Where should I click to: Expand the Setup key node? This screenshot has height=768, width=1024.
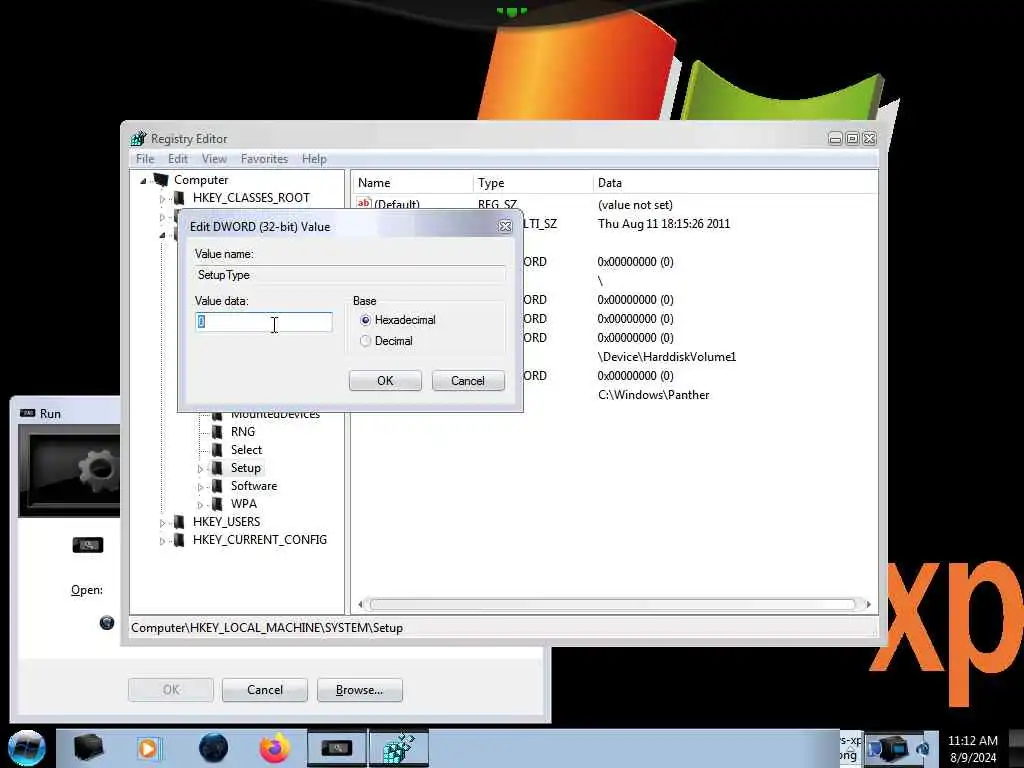[200, 469]
